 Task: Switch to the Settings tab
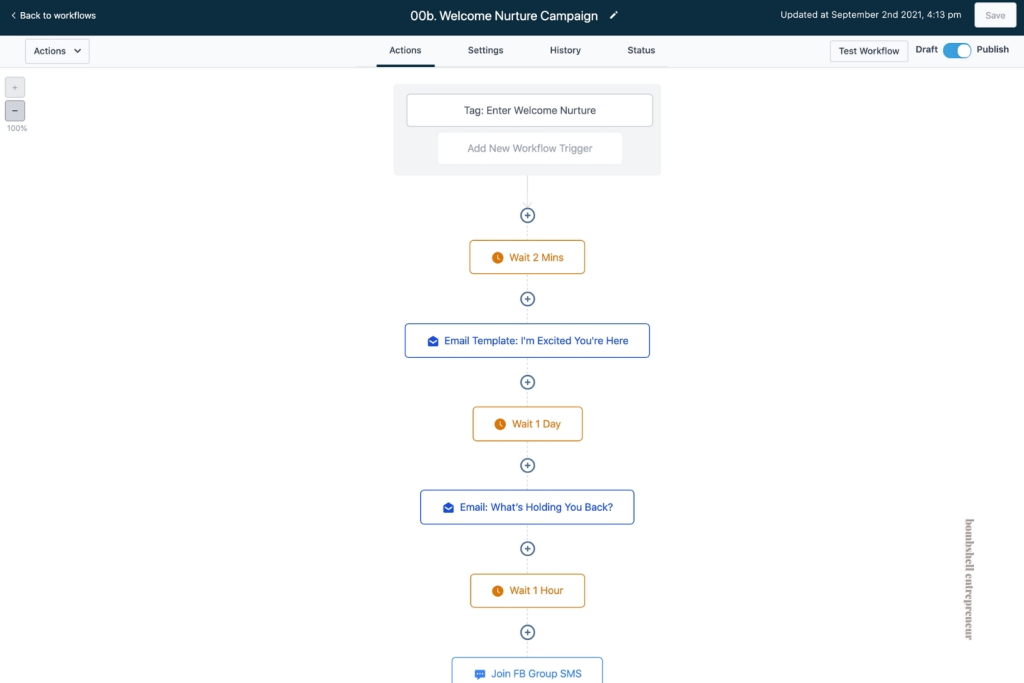[x=485, y=50]
